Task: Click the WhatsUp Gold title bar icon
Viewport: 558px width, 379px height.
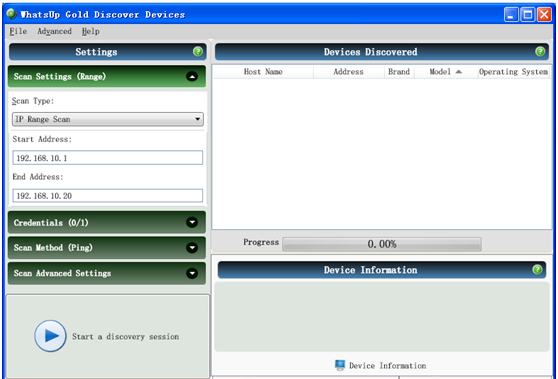Action: [x=12, y=14]
